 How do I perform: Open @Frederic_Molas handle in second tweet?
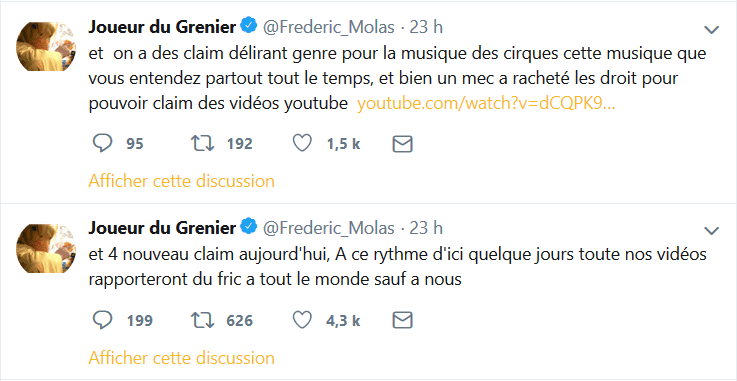point(328,228)
